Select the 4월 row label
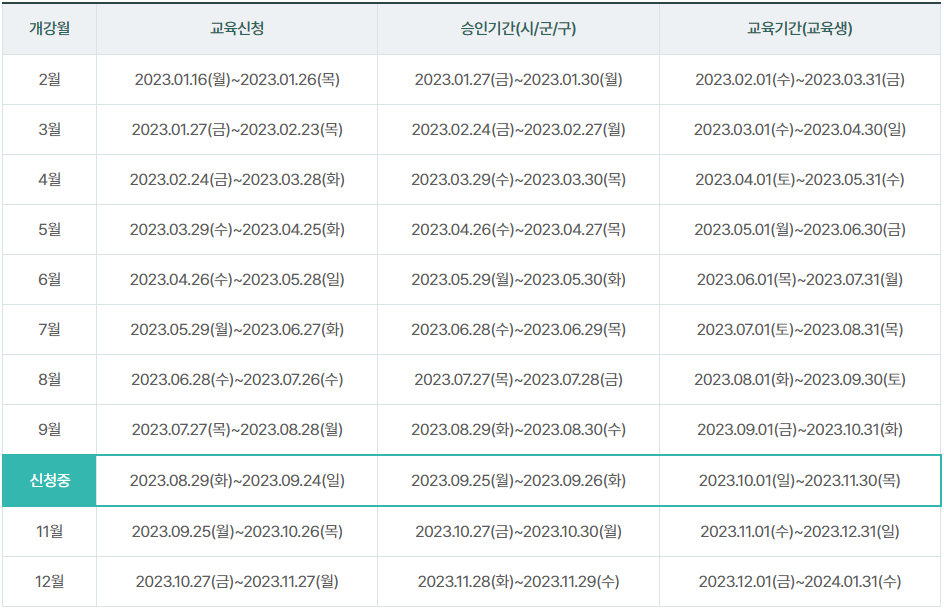 (x=49, y=179)
